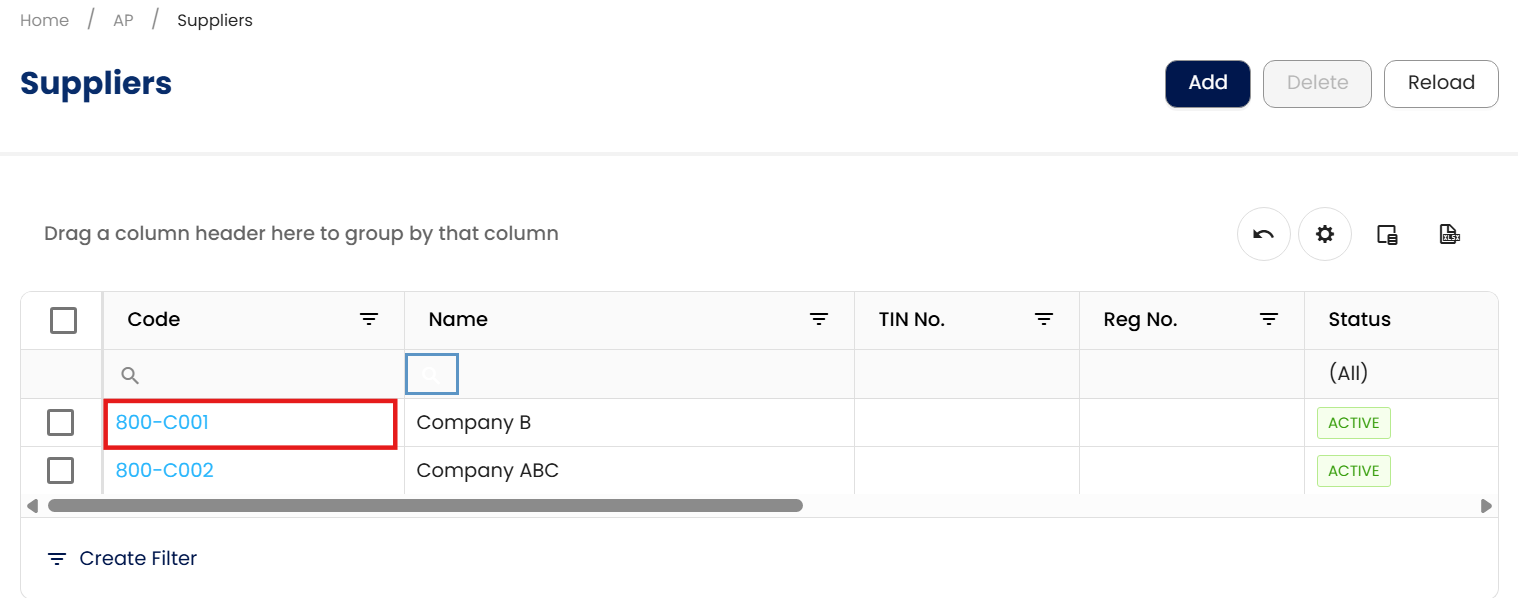1518x598 pixels.
Task: Select the checkbox for Company ABC row
Action: [61, 470]
